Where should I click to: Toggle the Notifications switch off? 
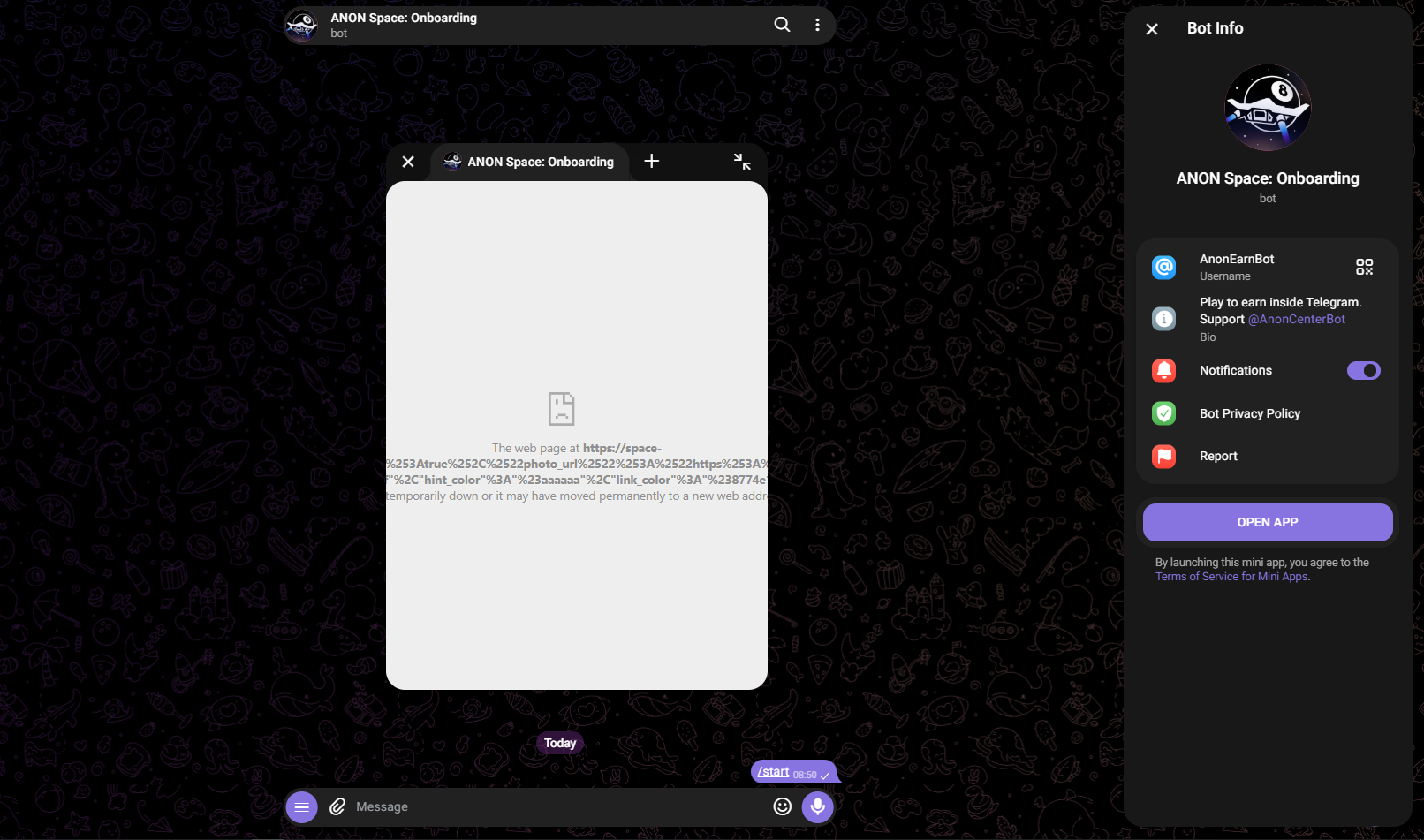point(1363,371)
